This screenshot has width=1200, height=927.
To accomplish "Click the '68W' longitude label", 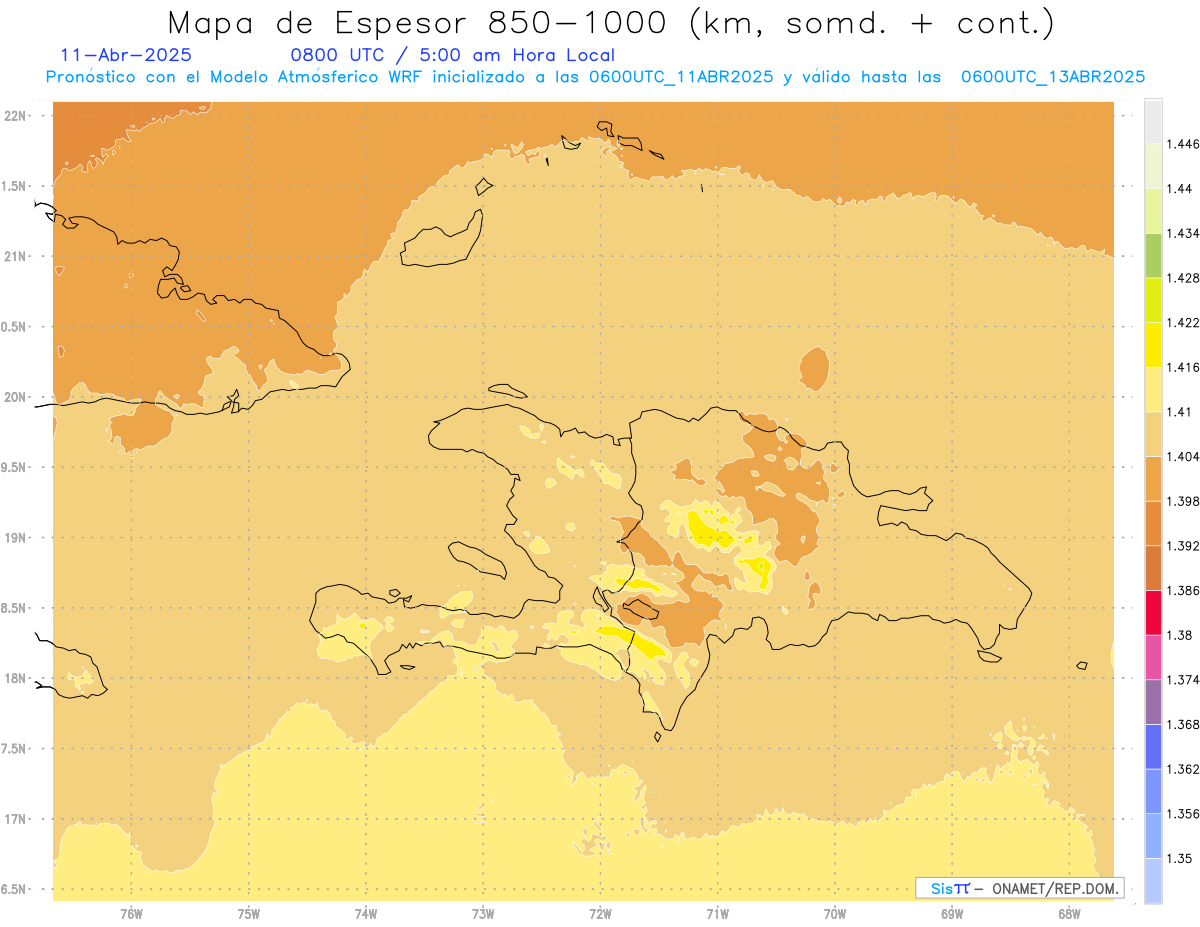I will pyautogui.click(x=1069, y=914).
